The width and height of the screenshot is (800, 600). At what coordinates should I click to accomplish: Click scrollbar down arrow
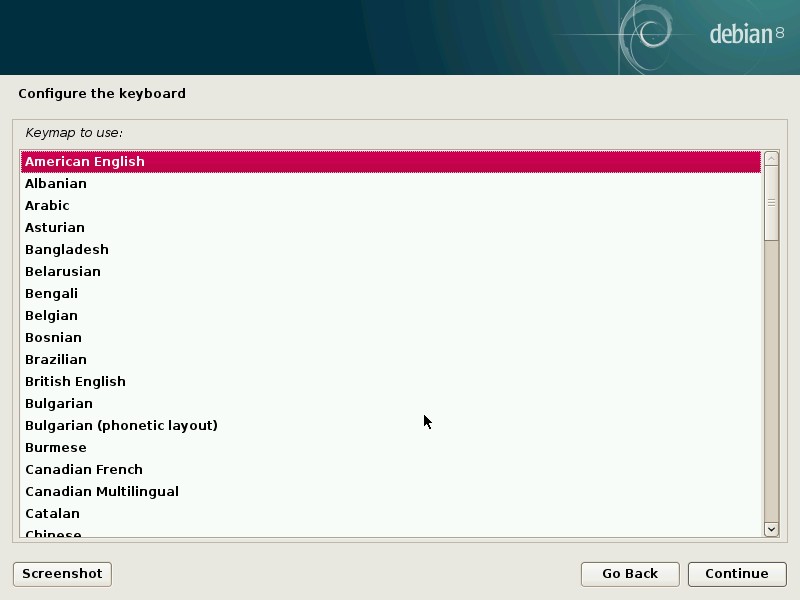point(771,529)
